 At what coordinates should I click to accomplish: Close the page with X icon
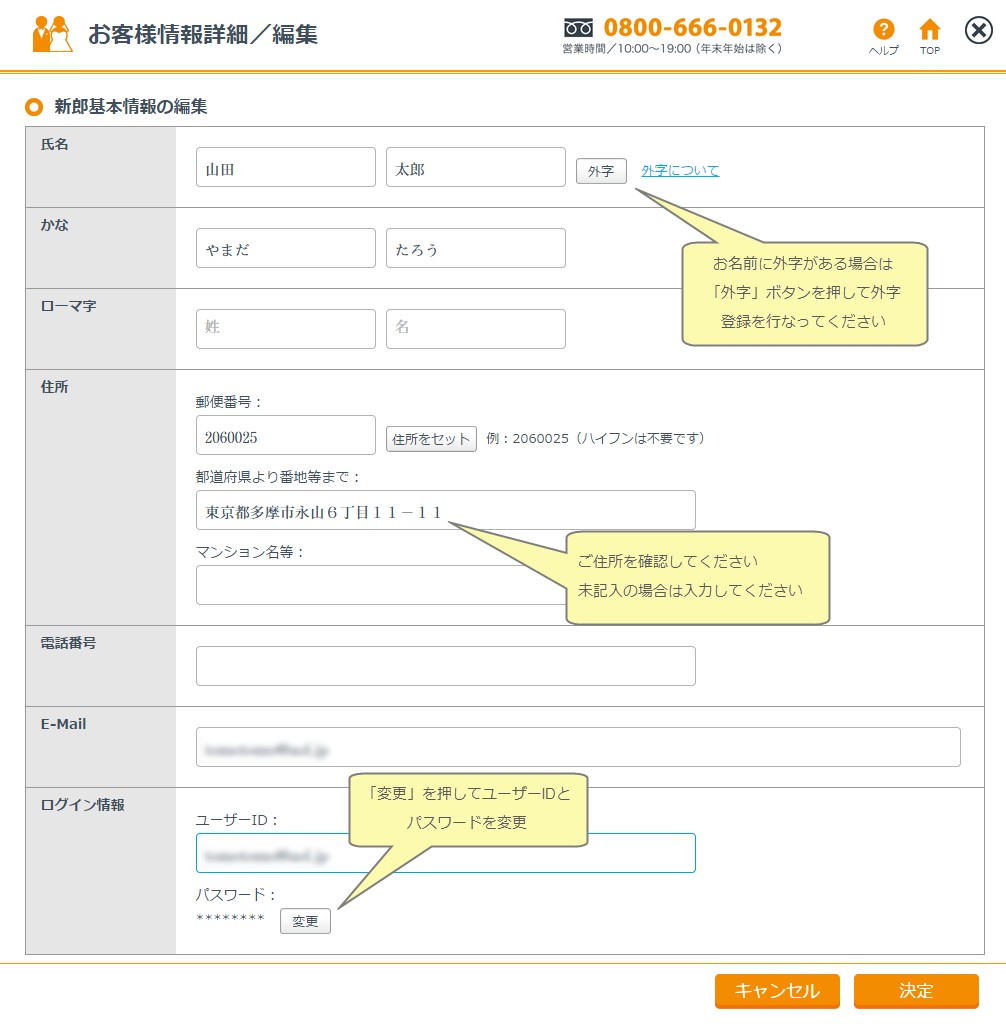point(978,31)
